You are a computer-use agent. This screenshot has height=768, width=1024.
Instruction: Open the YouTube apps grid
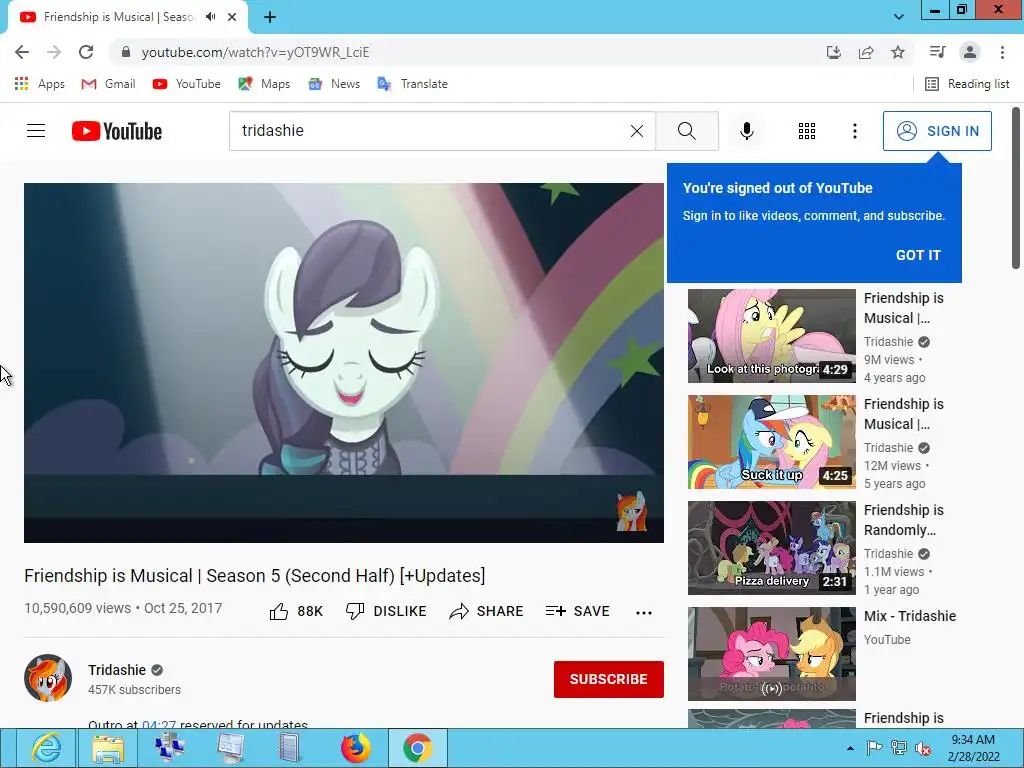pyautogui.click(x=807, y=131)
